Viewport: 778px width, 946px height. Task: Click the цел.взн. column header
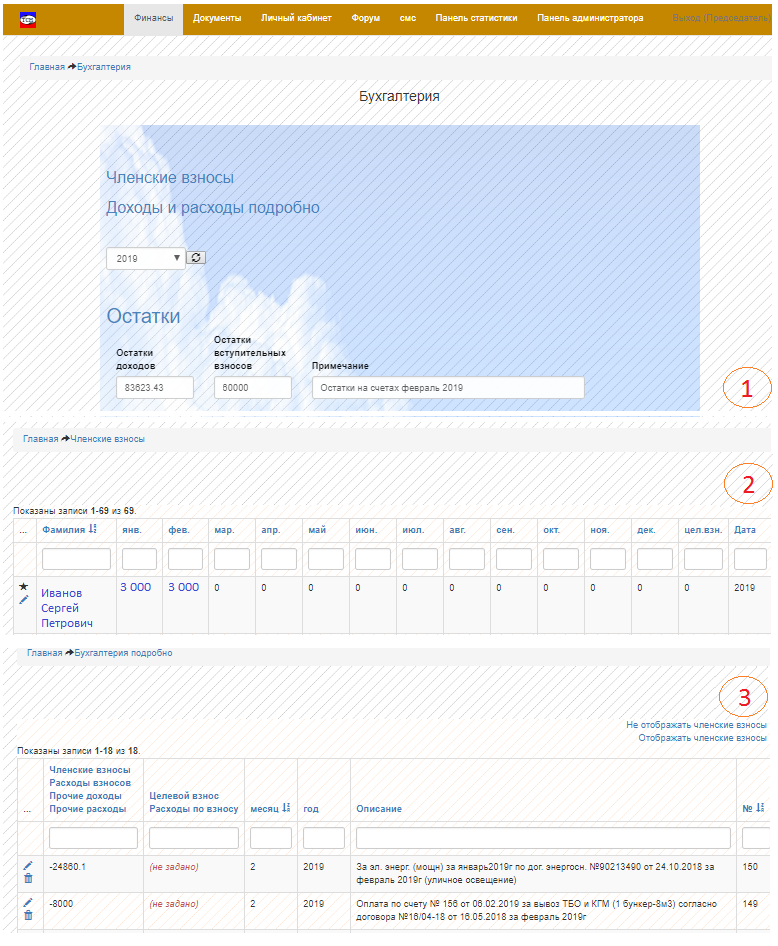point(703,530)
